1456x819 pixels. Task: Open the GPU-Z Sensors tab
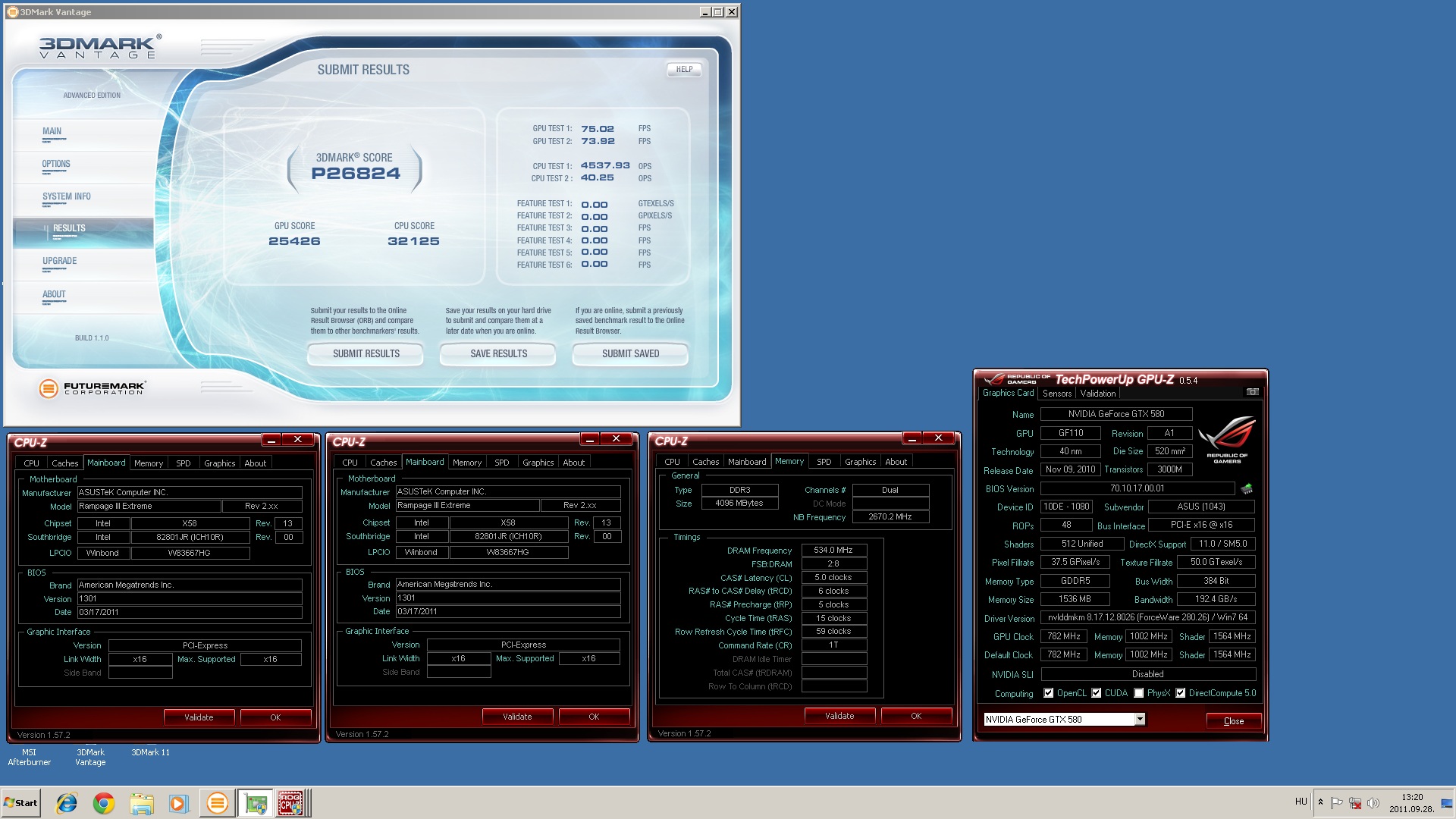[1056, 394]
